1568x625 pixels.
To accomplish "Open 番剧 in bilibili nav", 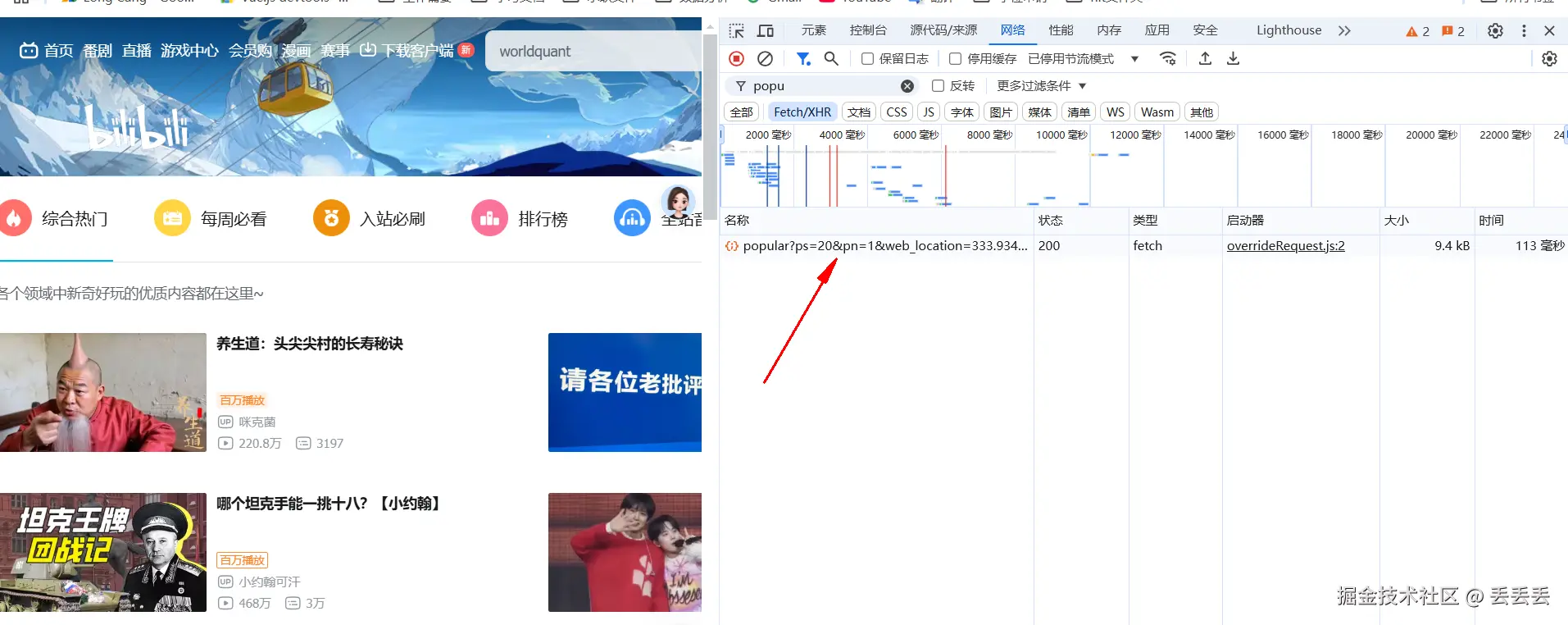I will pyautogui.click(x=98, y=50).
